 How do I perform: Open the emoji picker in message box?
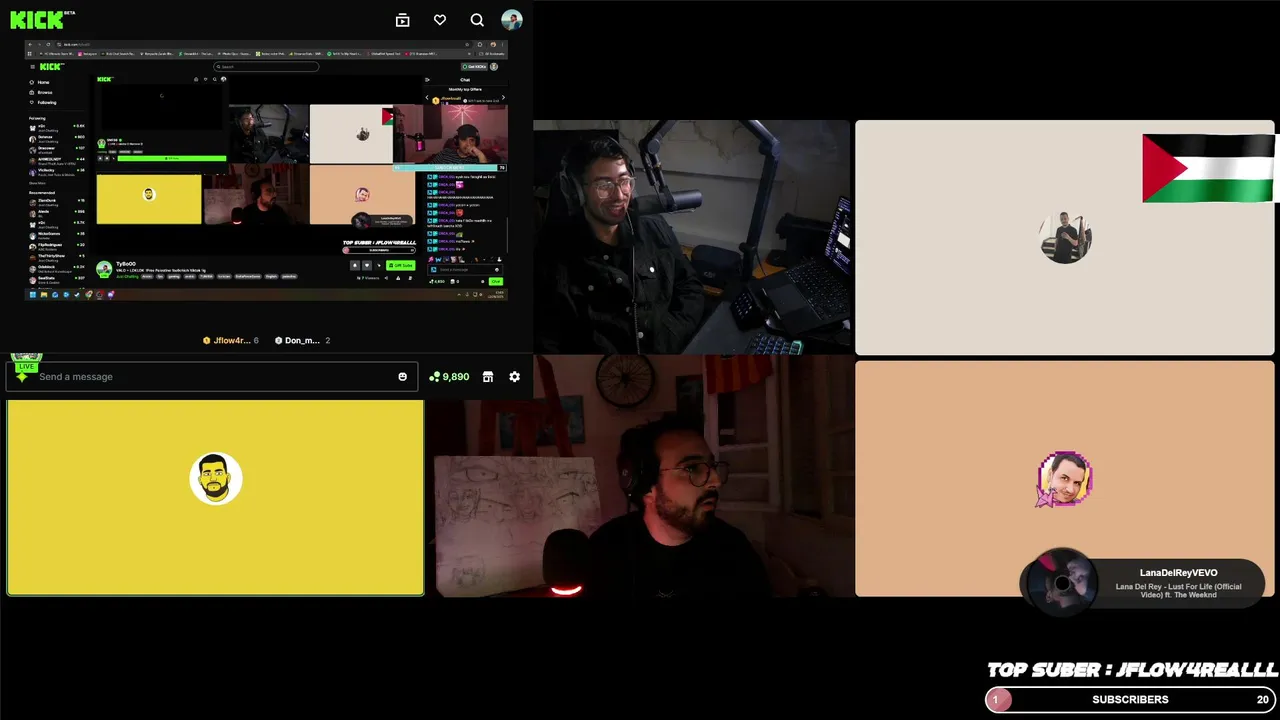[402, 377]
